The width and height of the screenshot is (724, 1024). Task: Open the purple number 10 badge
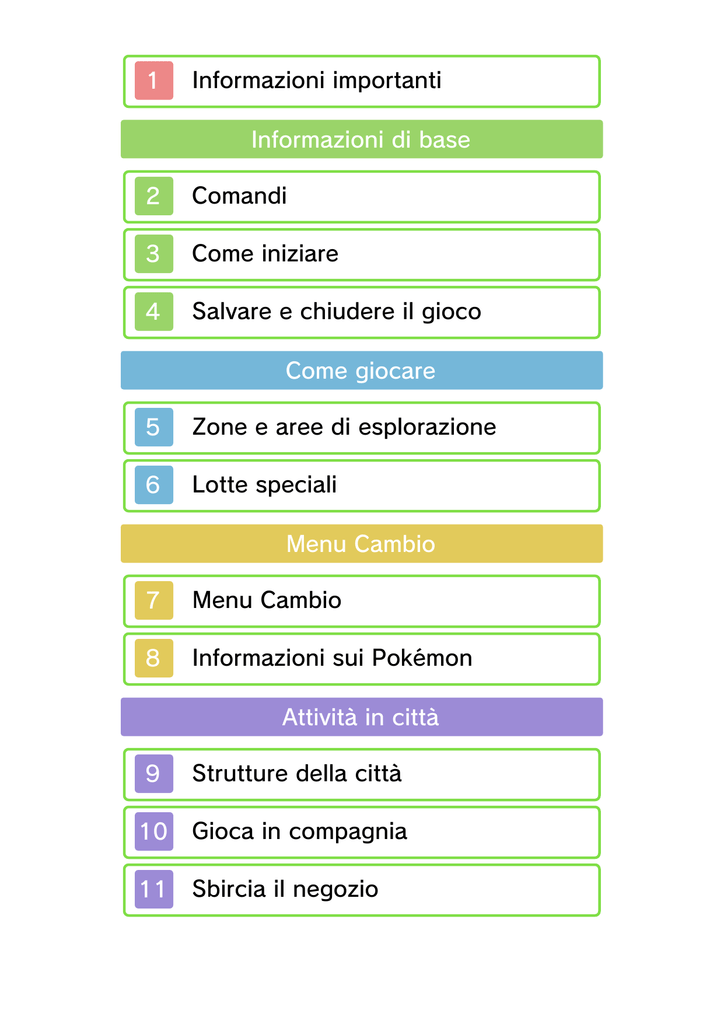pos(153,831)
